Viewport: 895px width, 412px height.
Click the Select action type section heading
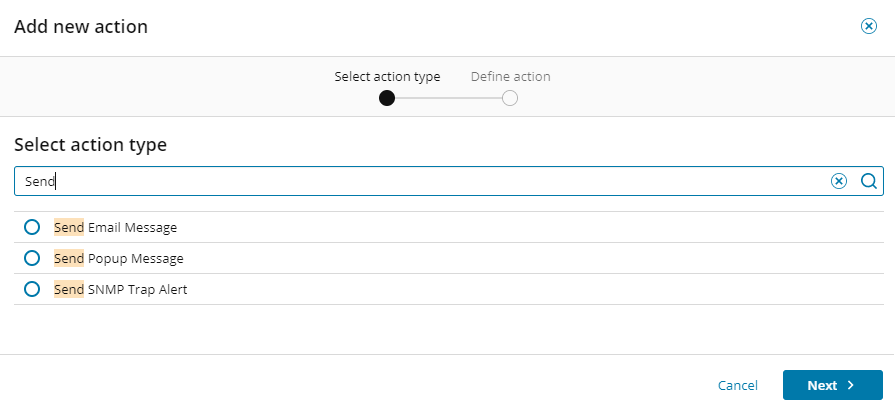coord(90,145)
